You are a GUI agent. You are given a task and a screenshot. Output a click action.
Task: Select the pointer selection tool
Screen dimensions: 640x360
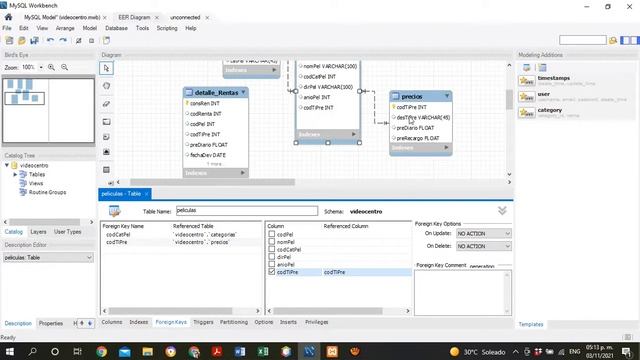(x=106, y=68)
